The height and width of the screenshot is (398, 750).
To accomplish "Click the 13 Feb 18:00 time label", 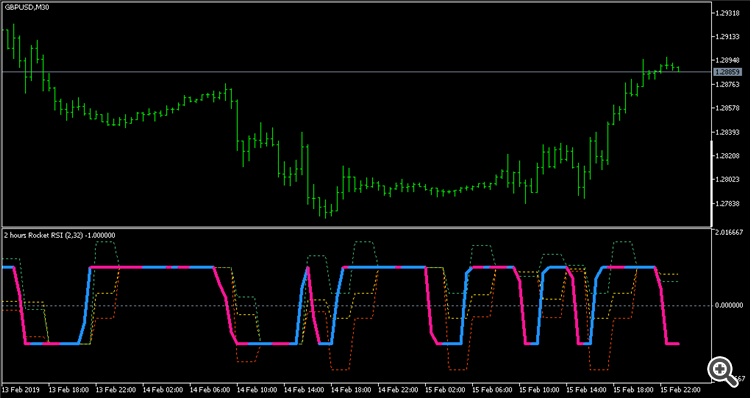I will pyautogui.click(x=69, y=390).
